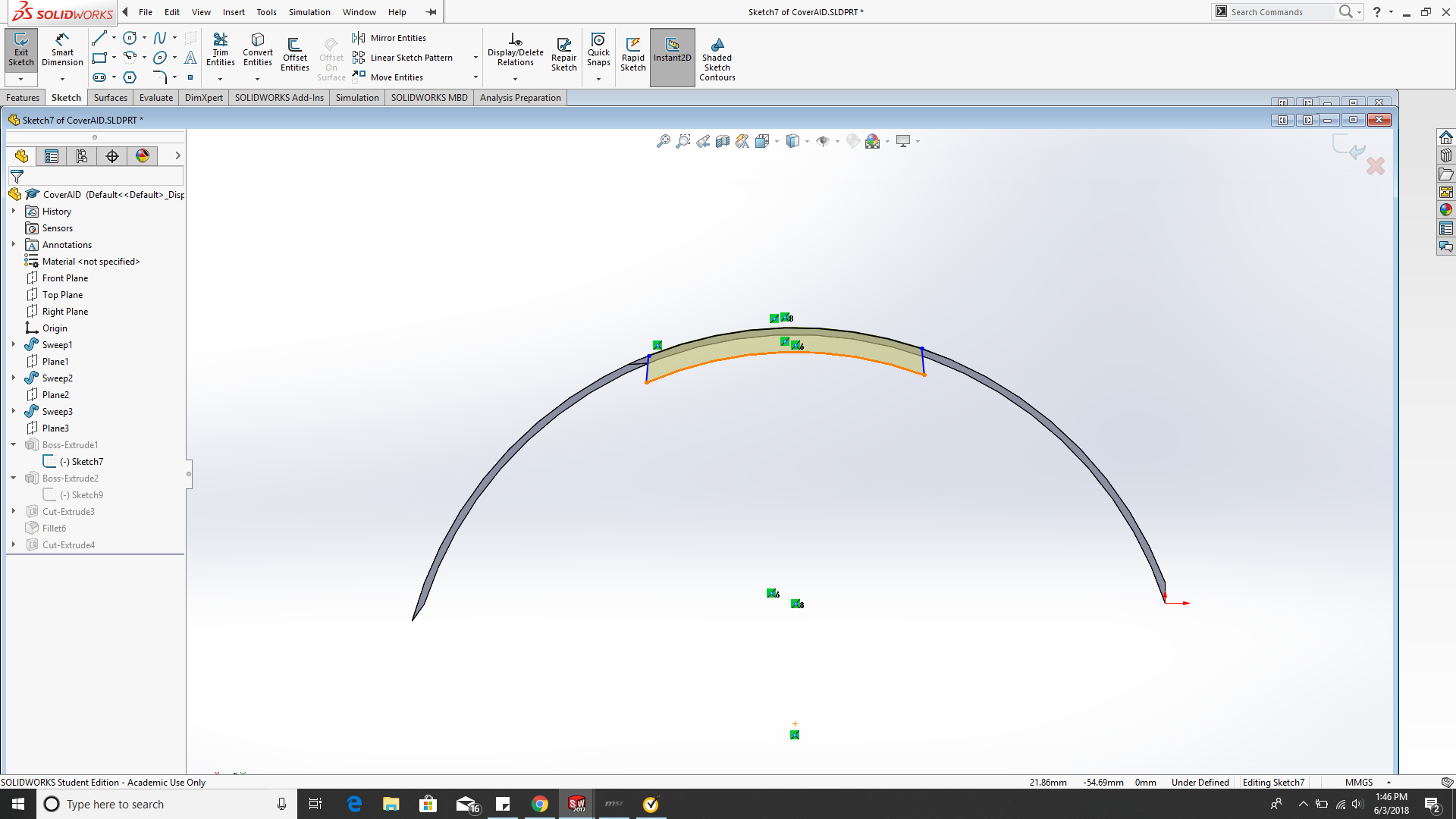The width and height of the screenshot is (1456, 819).
Task: Expand the History tree node
Action: (14, 211)
